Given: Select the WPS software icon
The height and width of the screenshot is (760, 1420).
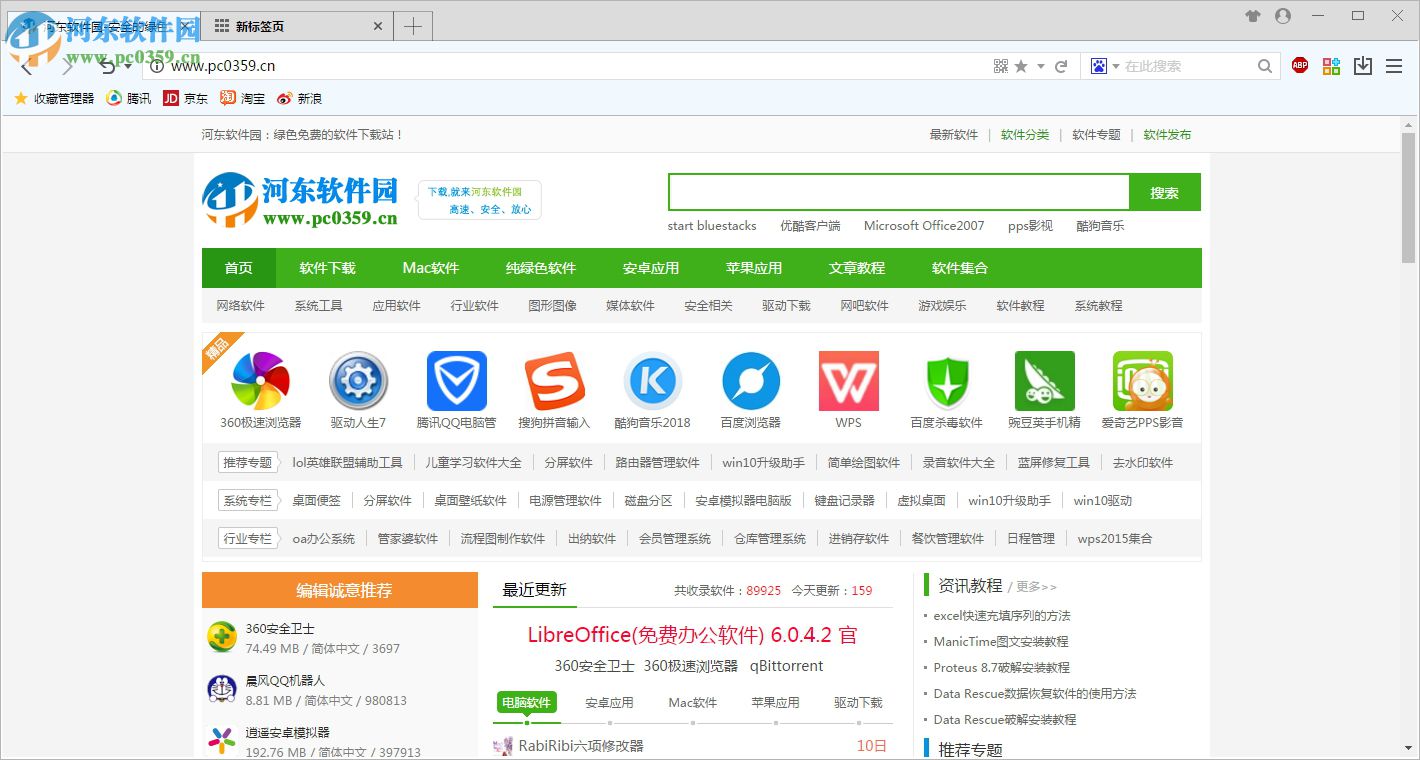Looking at the screenshot, I should (848, 381).
